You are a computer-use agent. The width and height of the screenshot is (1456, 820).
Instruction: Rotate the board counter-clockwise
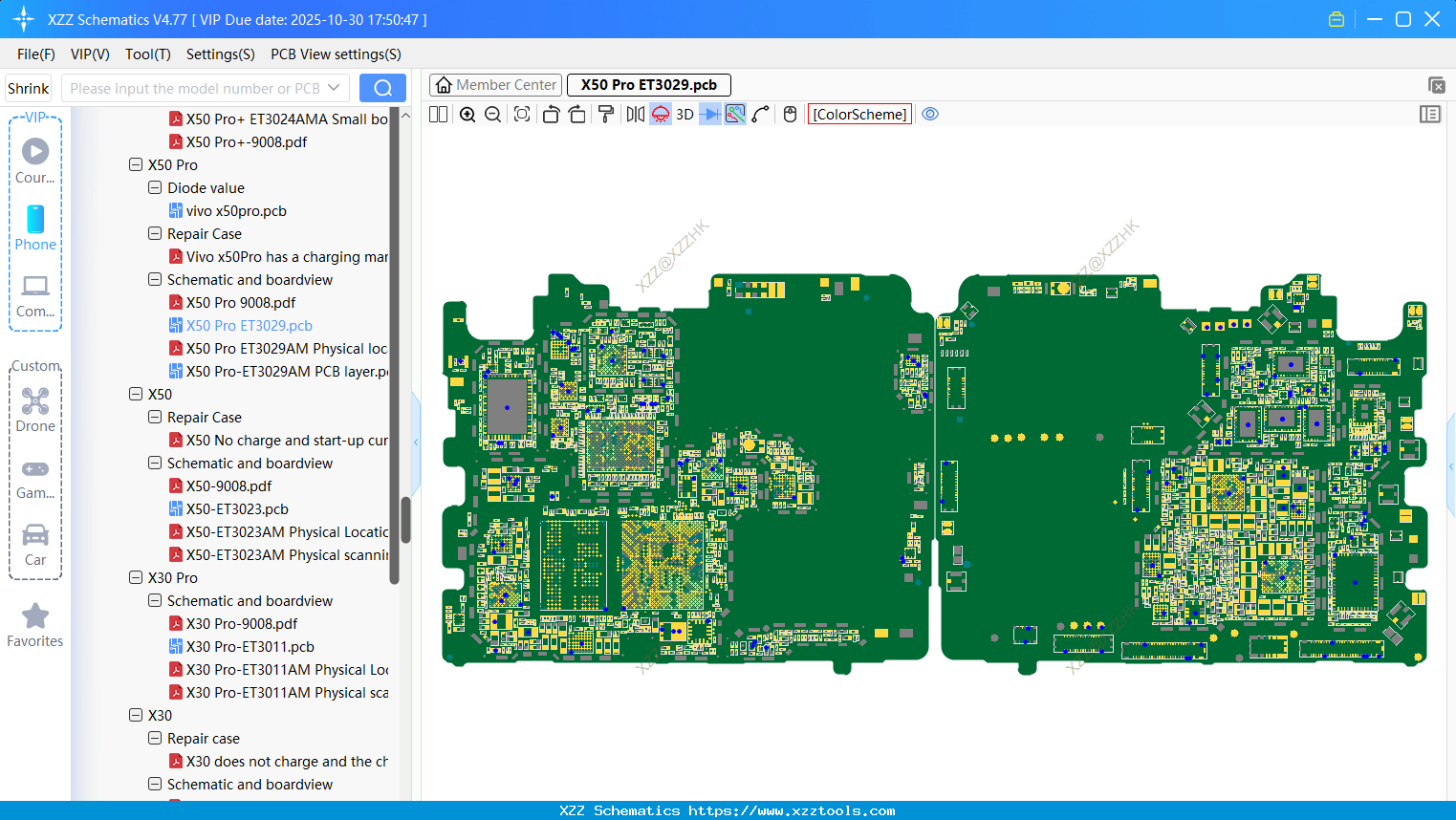point(551,115)
